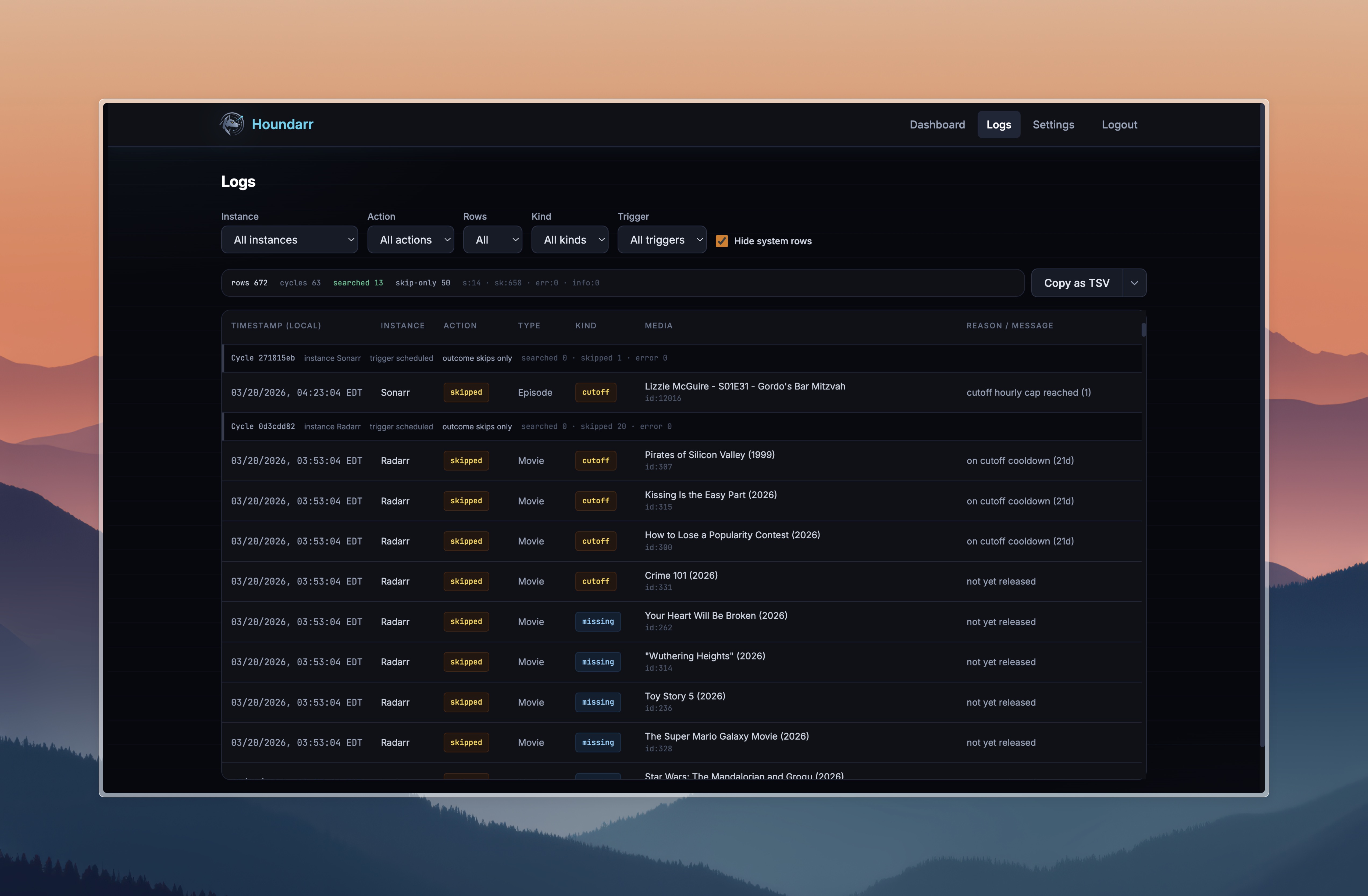Click the skipped badge on Lizzie McGuire row

coord(466,392)
